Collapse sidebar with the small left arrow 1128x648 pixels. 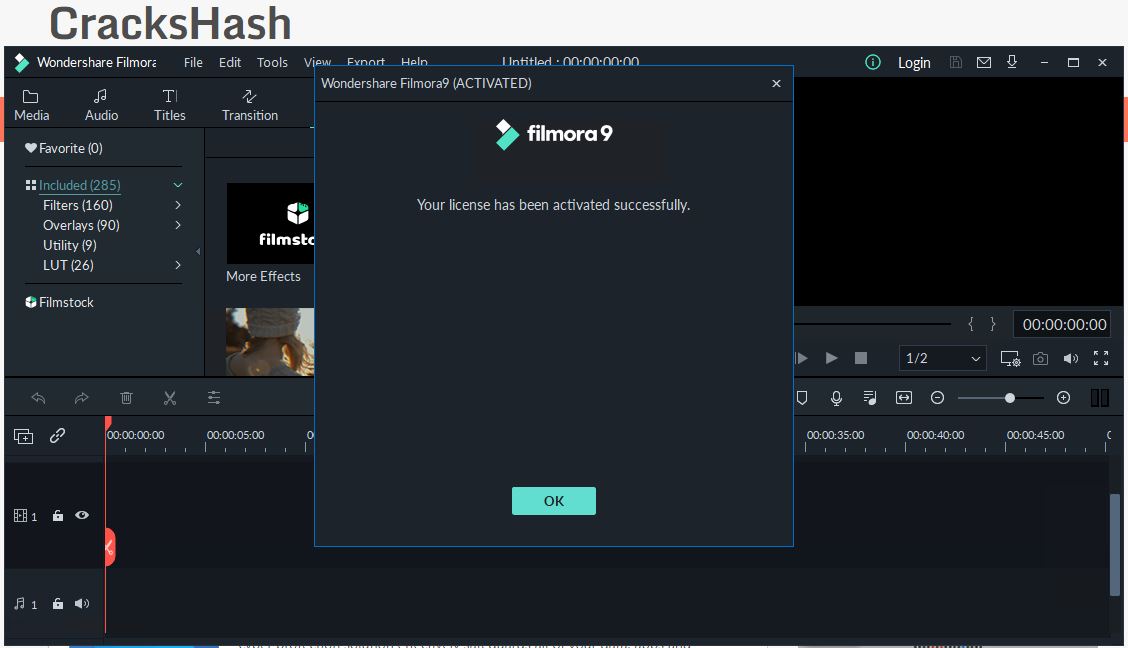(198, 251)
